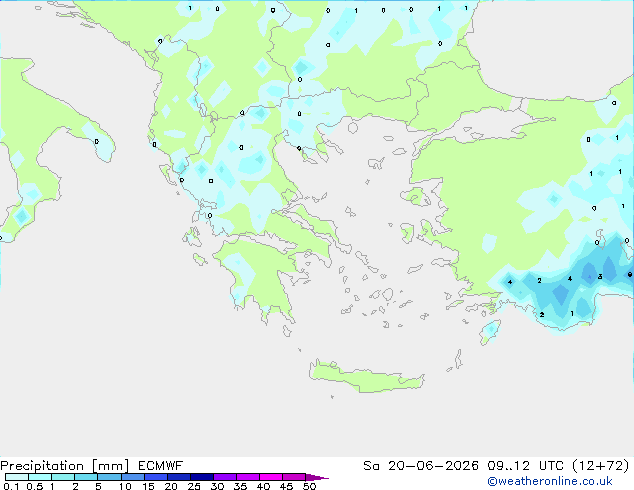Screen dimensions: 634x490
Task: Click the 'Precipitation [mm]' title text
Action: coord(65,466)
